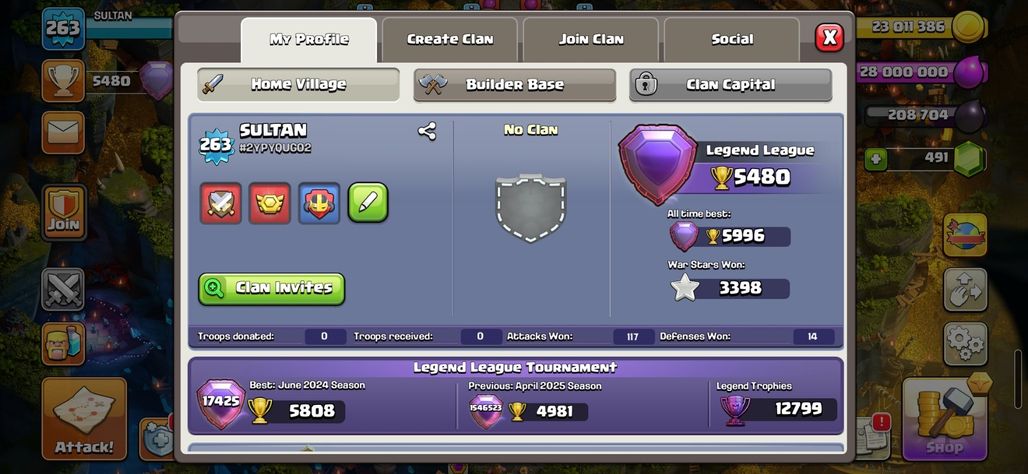The width and height of the screenshot is (1028, 474).
Task: Select the Builder Base view
Action: tap(515, 85)
